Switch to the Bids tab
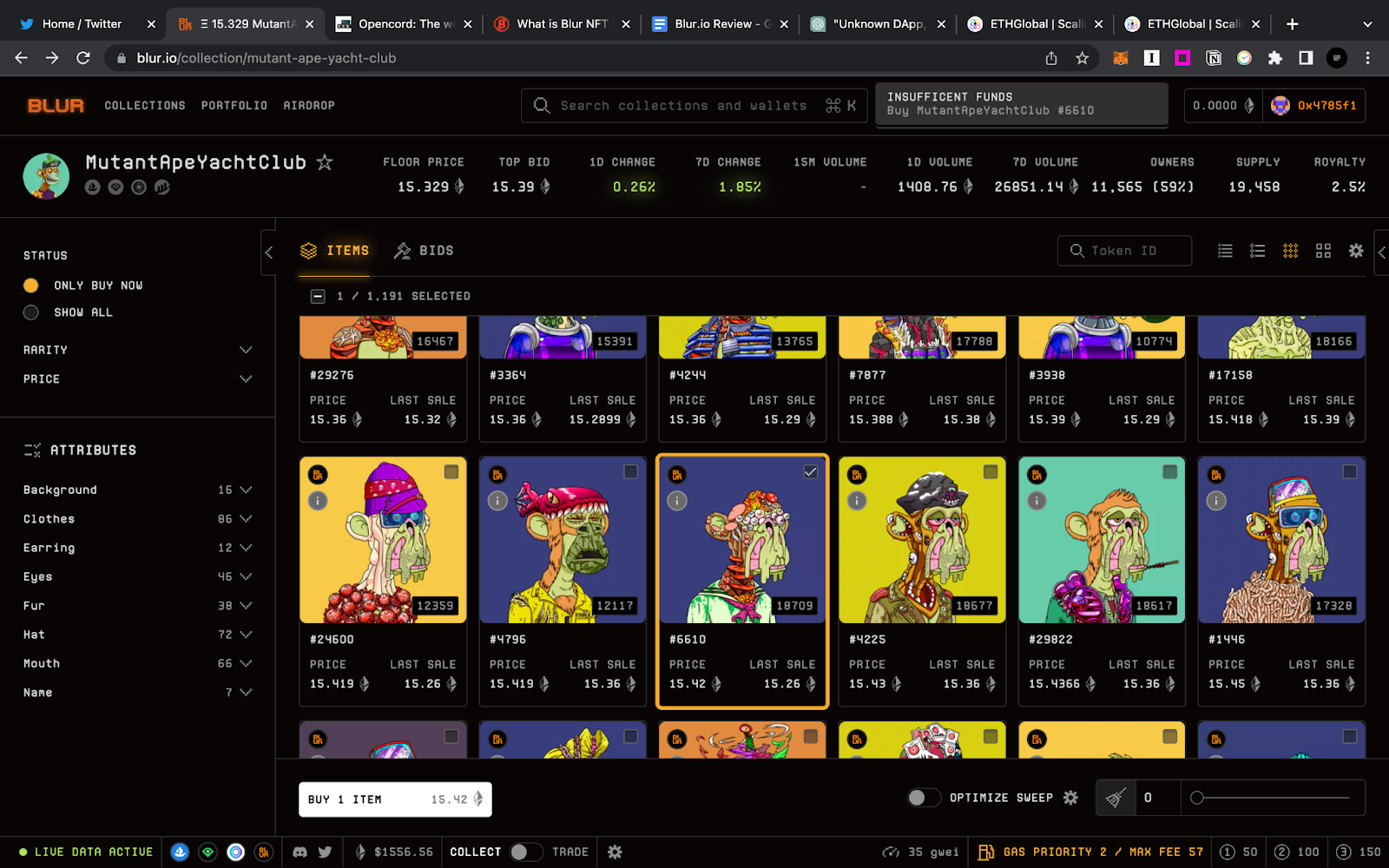This screenshot has width=1389, height=868. point(424,251)
